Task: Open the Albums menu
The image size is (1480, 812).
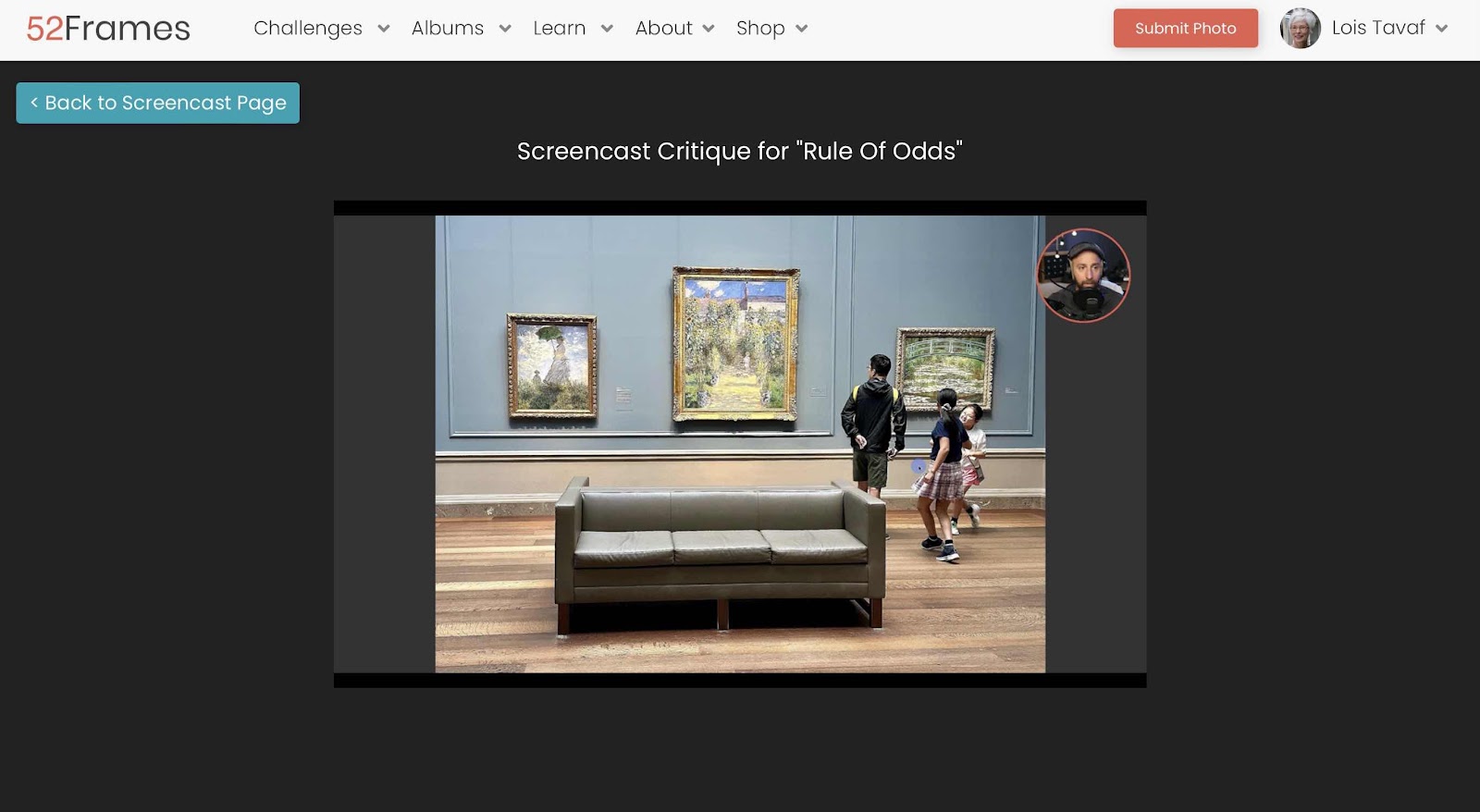Action: (x=448, y=29)
